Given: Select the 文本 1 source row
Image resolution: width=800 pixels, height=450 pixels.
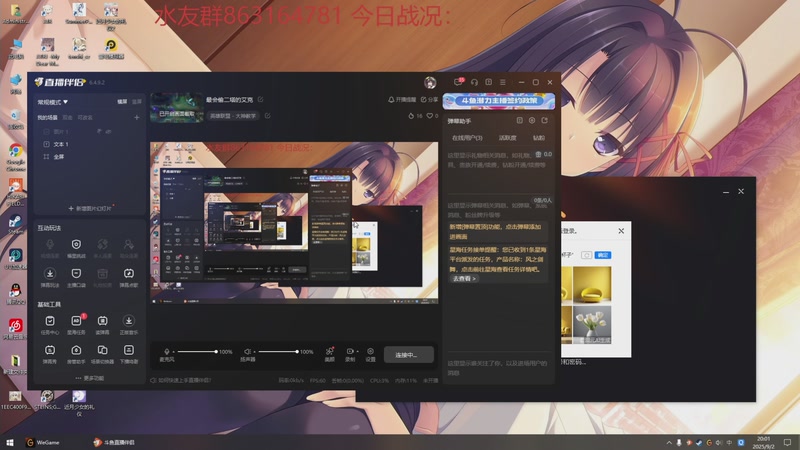Looking at the screenshot, I should [90, 144].
